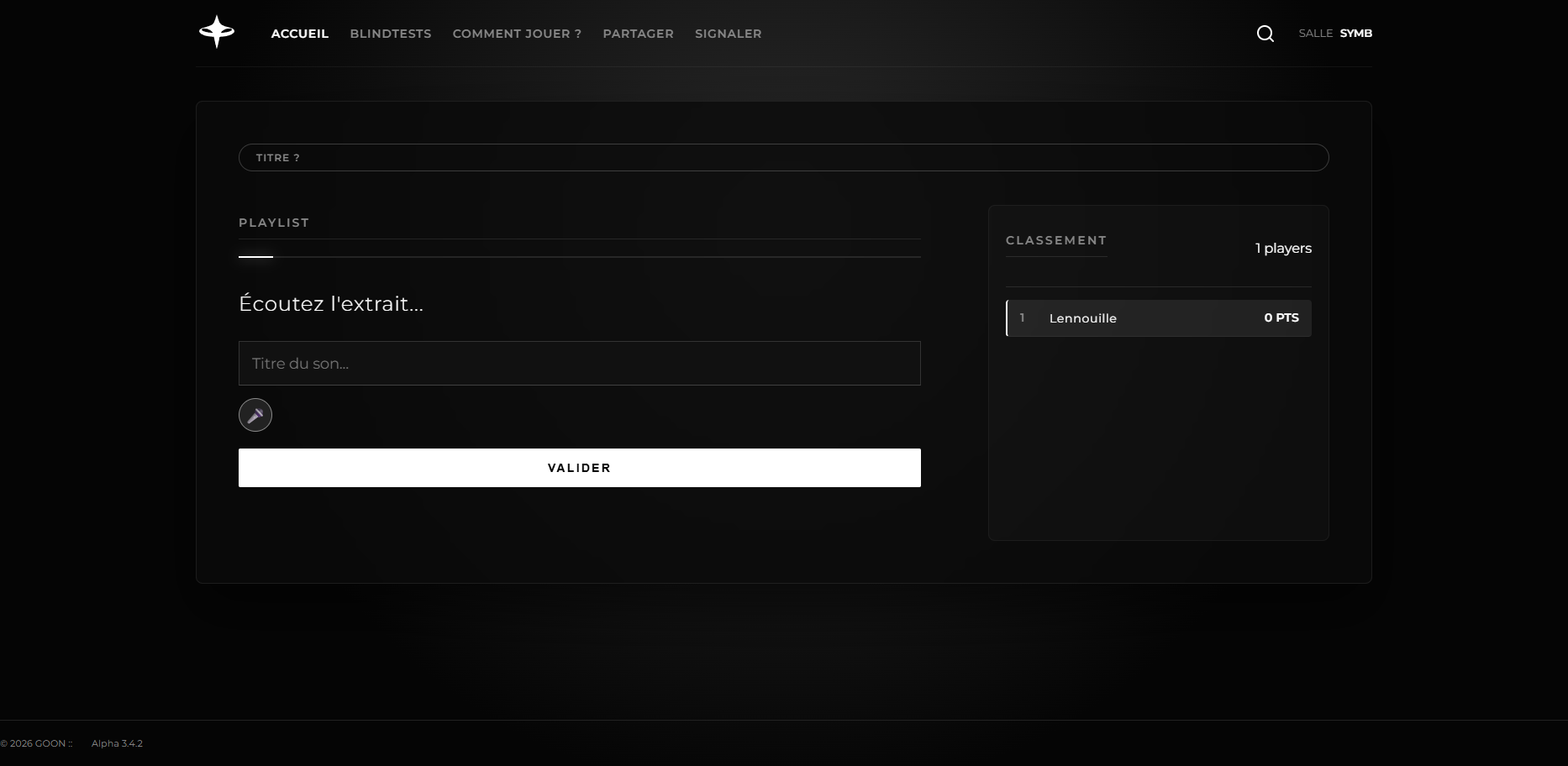Image resolution: width=1568 pixels, height=766 pixels.
Task: Click the Écoutez l'extrait… text
Action: point(331,303)
